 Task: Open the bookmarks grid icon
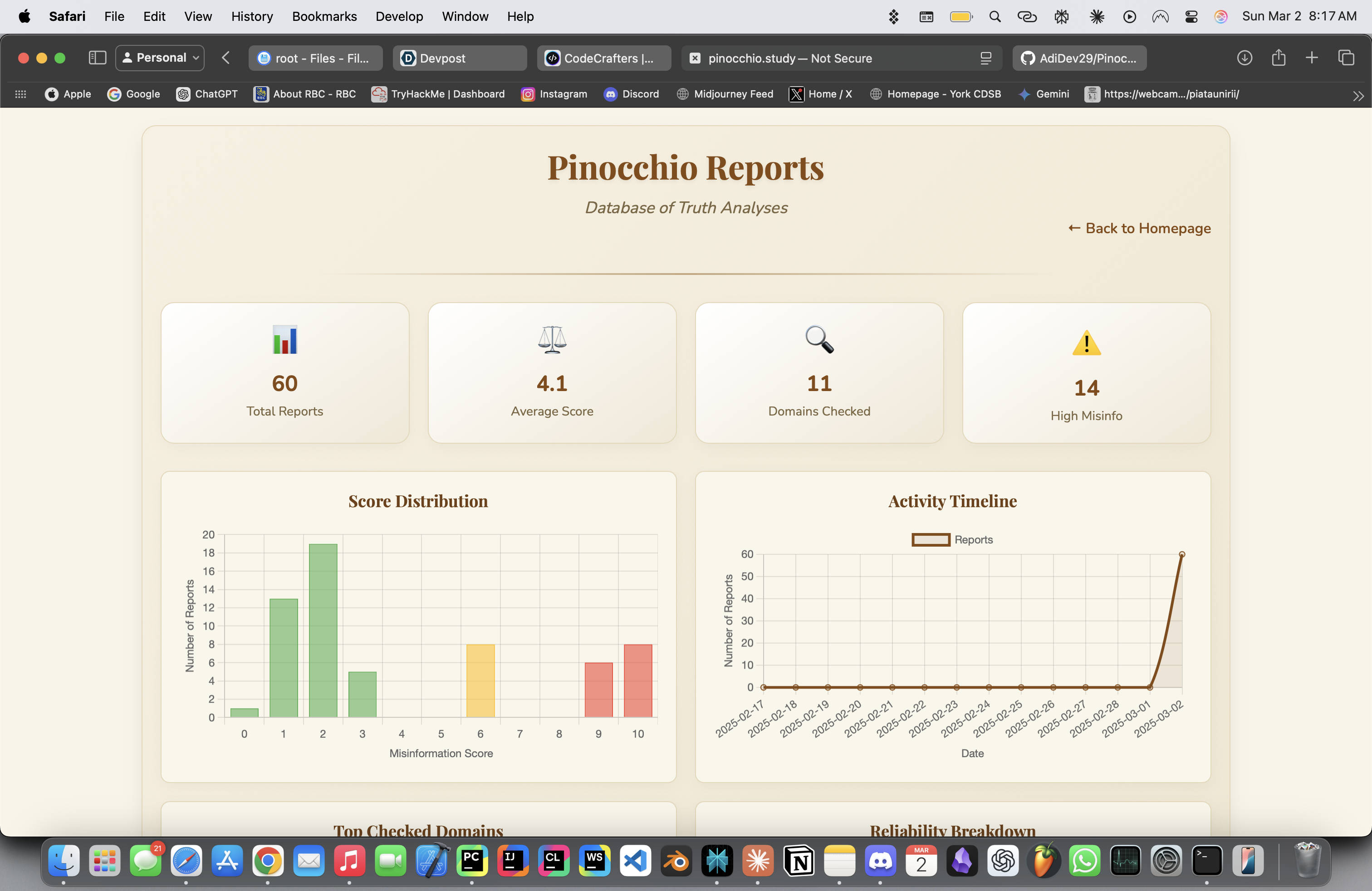[21, 94]
